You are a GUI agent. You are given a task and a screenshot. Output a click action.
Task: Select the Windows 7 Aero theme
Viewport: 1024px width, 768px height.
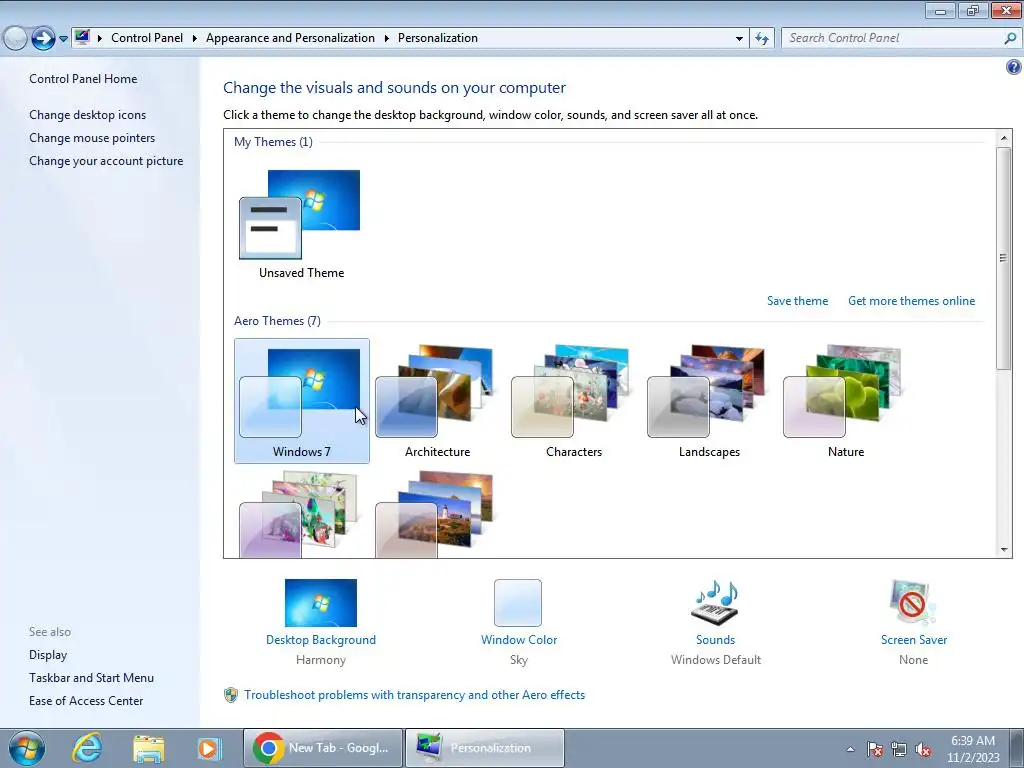(x=302, y=401)
